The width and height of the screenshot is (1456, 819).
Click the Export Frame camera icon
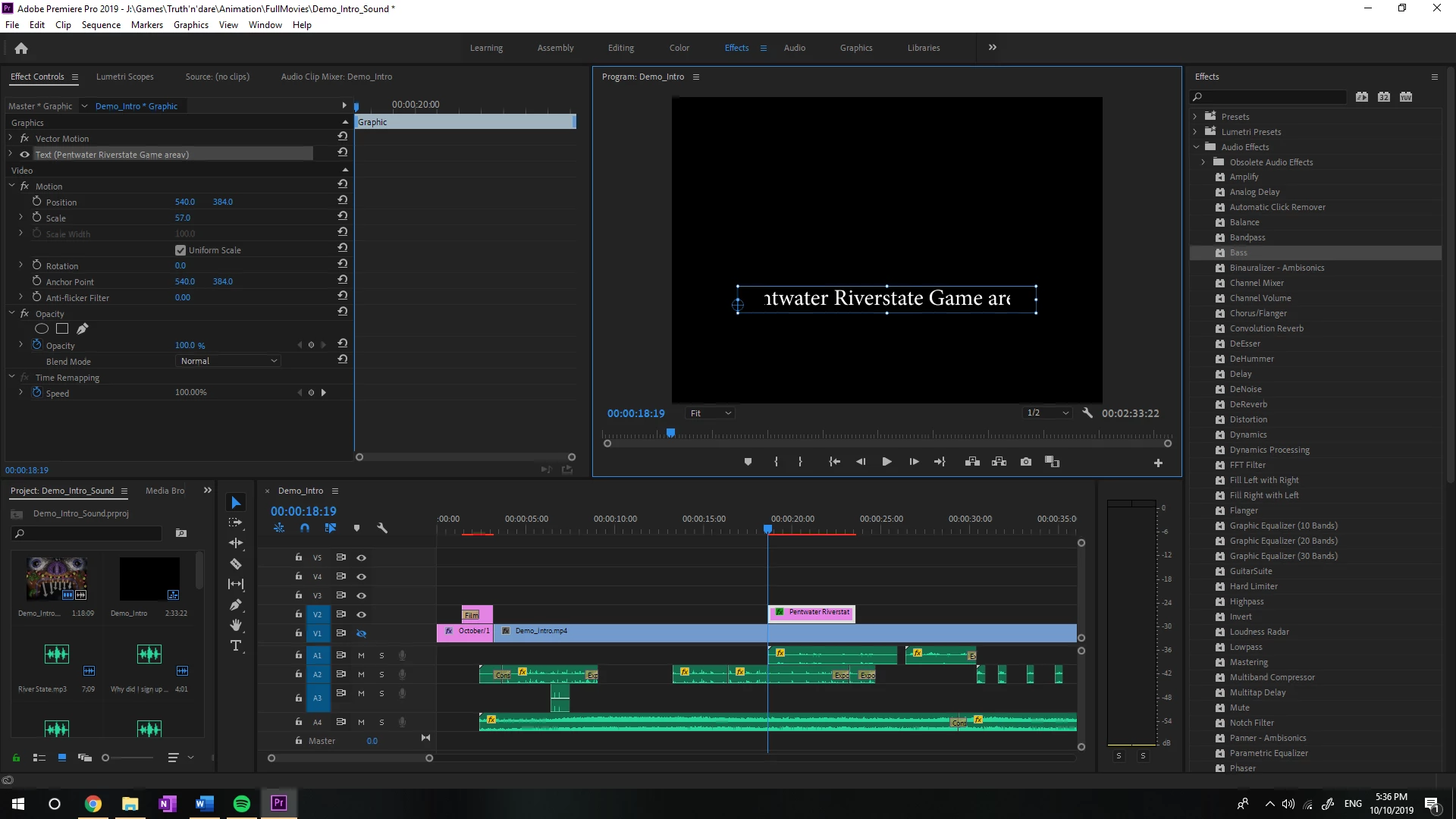click(x=1026, y=462)
